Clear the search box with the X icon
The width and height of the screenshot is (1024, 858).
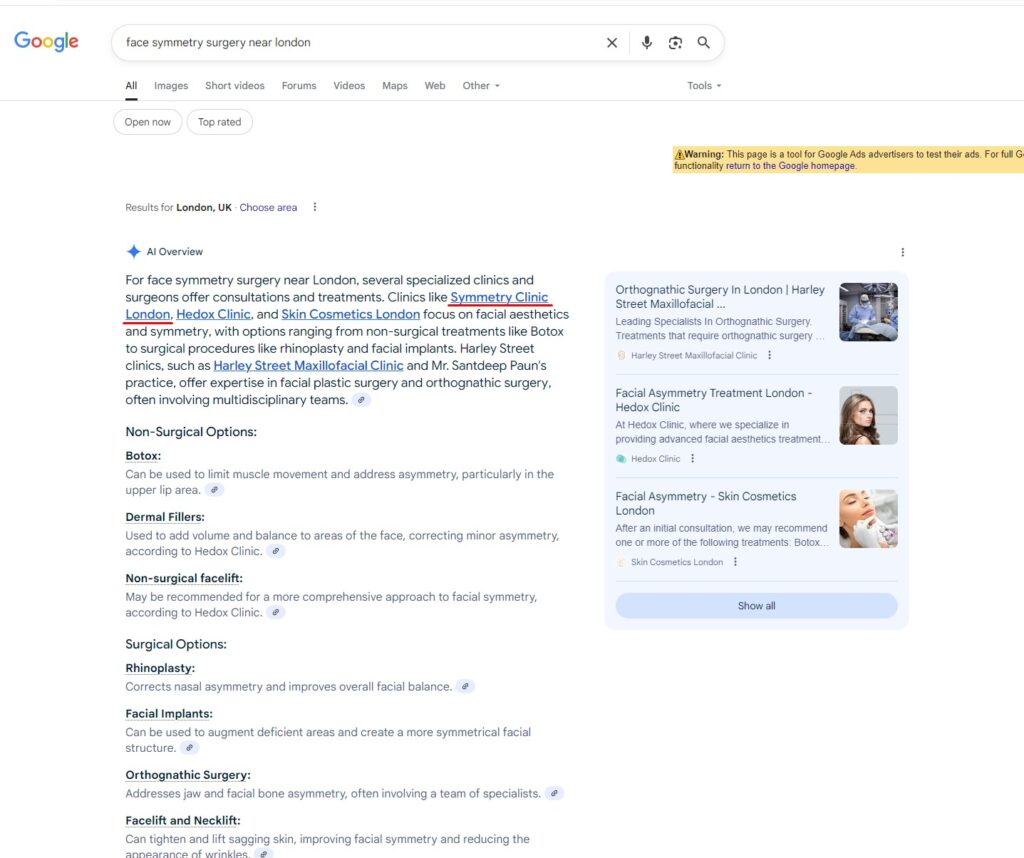tap(612, 42)
